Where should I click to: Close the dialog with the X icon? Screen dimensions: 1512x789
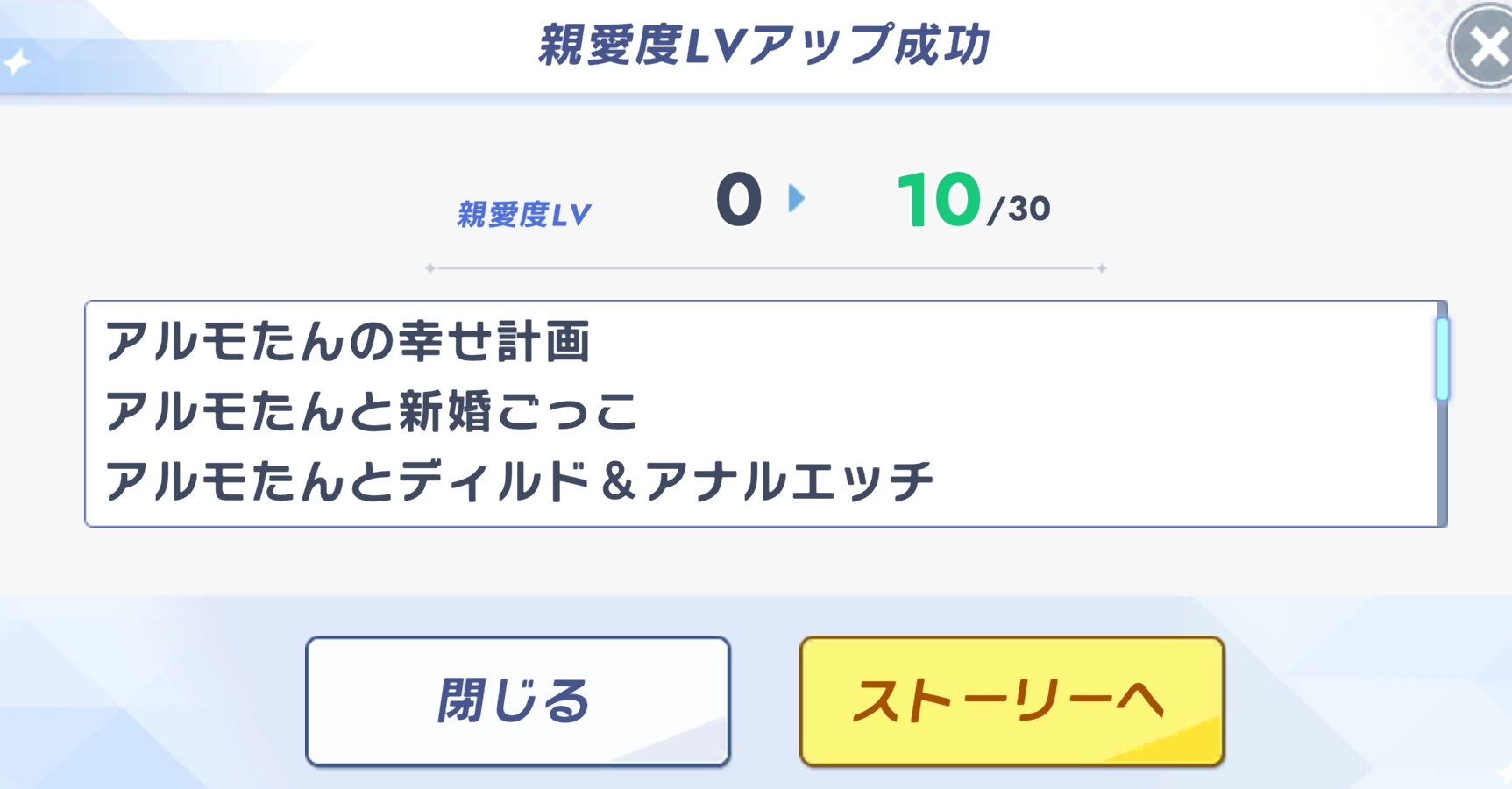pos(1485,46)
